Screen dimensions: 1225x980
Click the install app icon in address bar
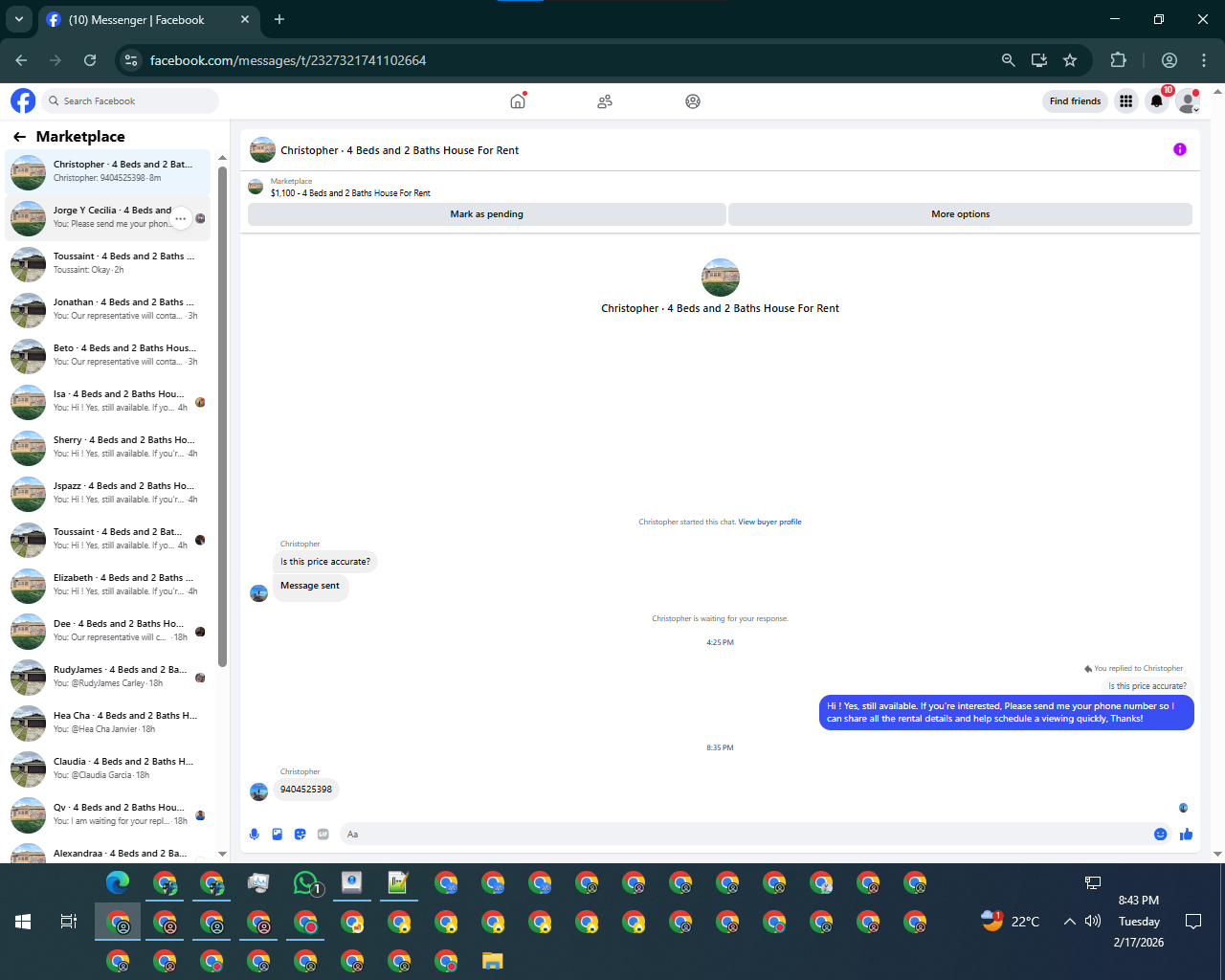pos(1039,60)
